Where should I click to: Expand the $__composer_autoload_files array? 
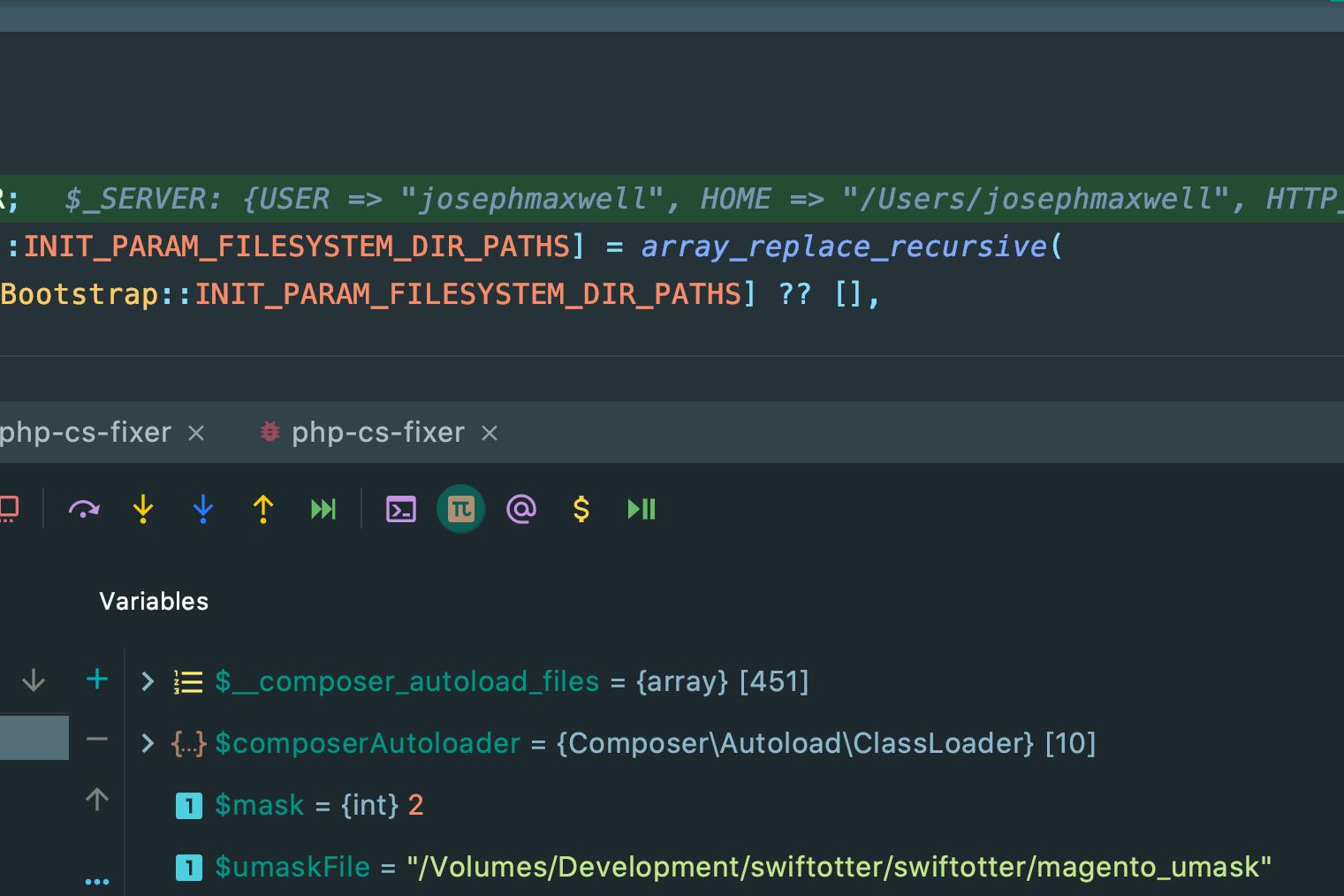click(x=148, y=681)
